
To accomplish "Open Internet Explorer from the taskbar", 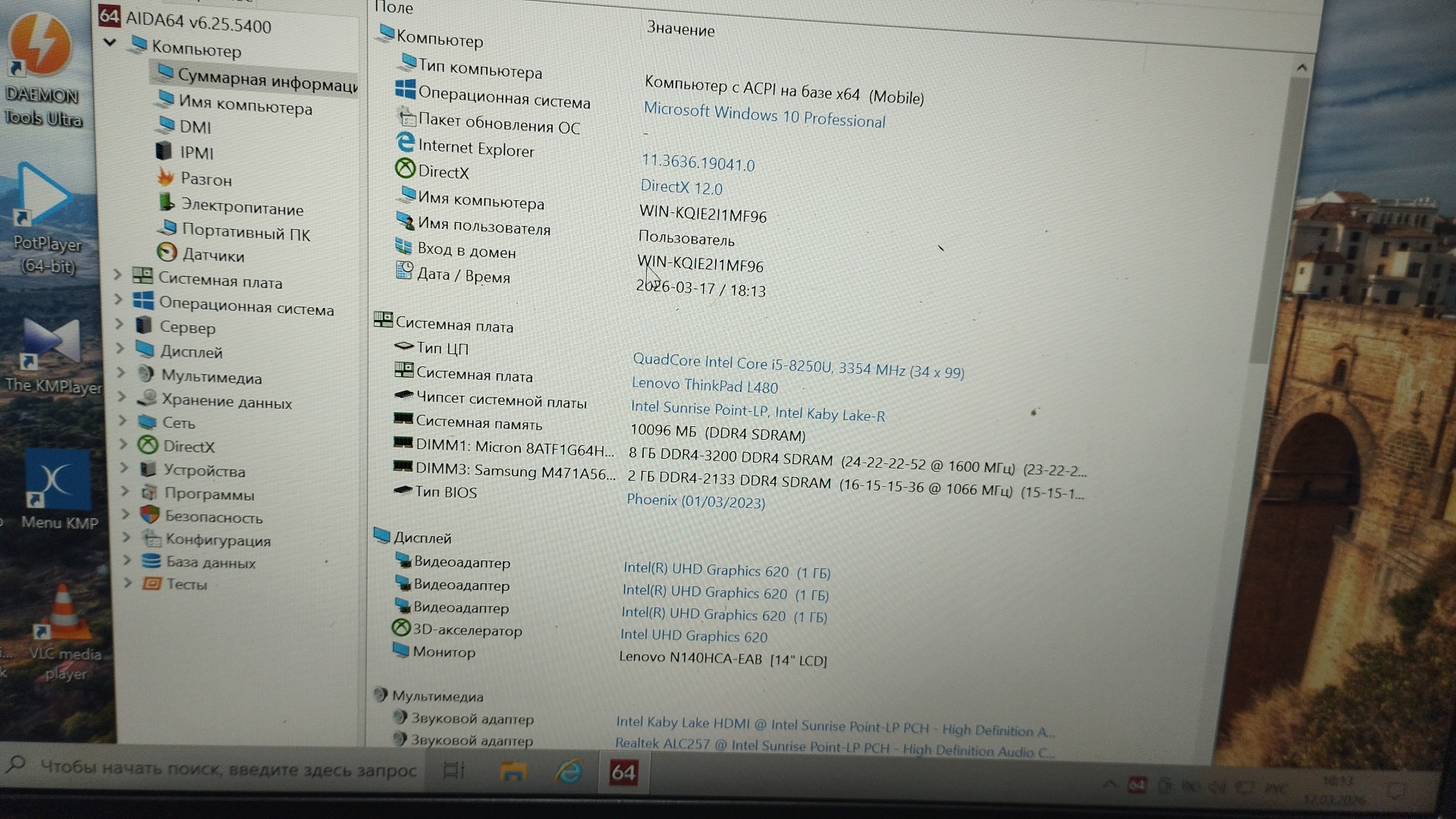I will [569, 772].
